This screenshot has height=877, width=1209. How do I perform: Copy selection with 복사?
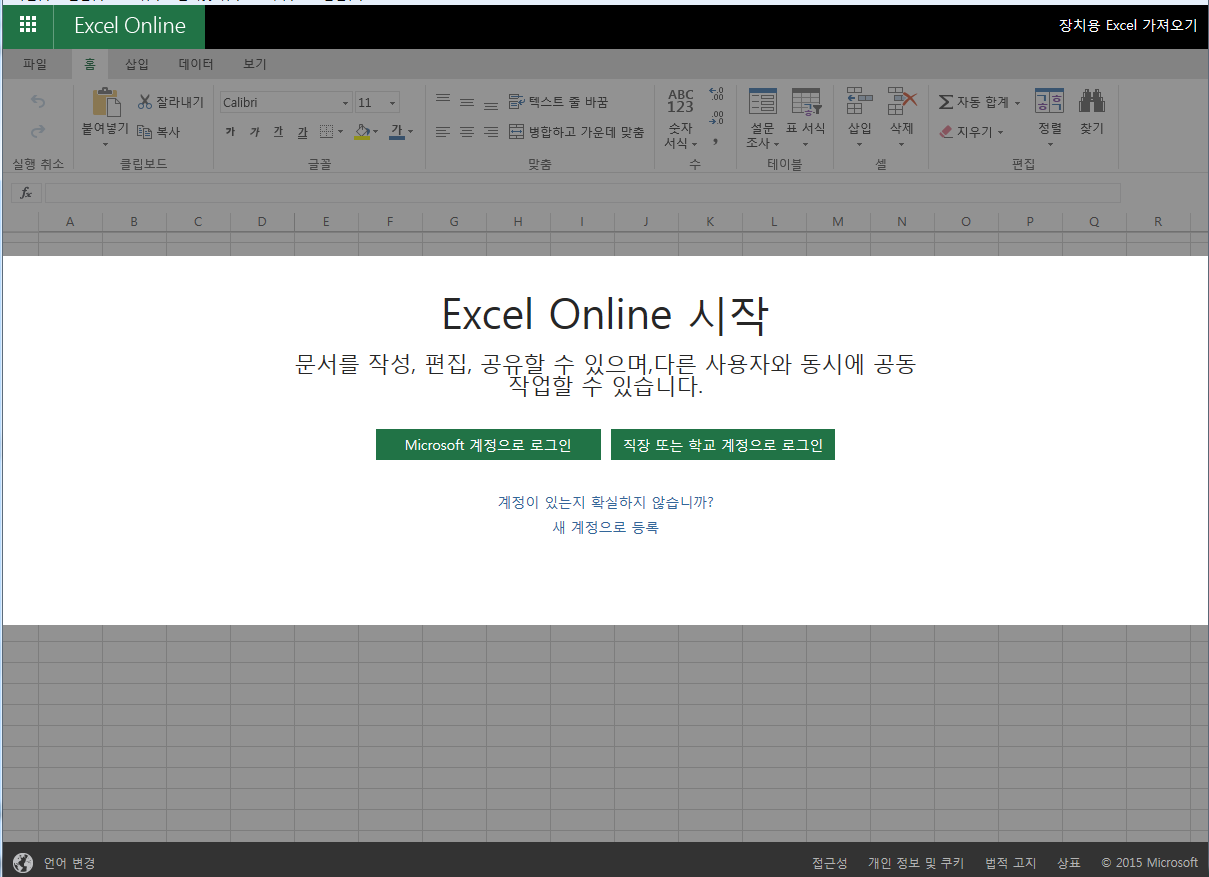pyautogui.click(x=158, y=131)
